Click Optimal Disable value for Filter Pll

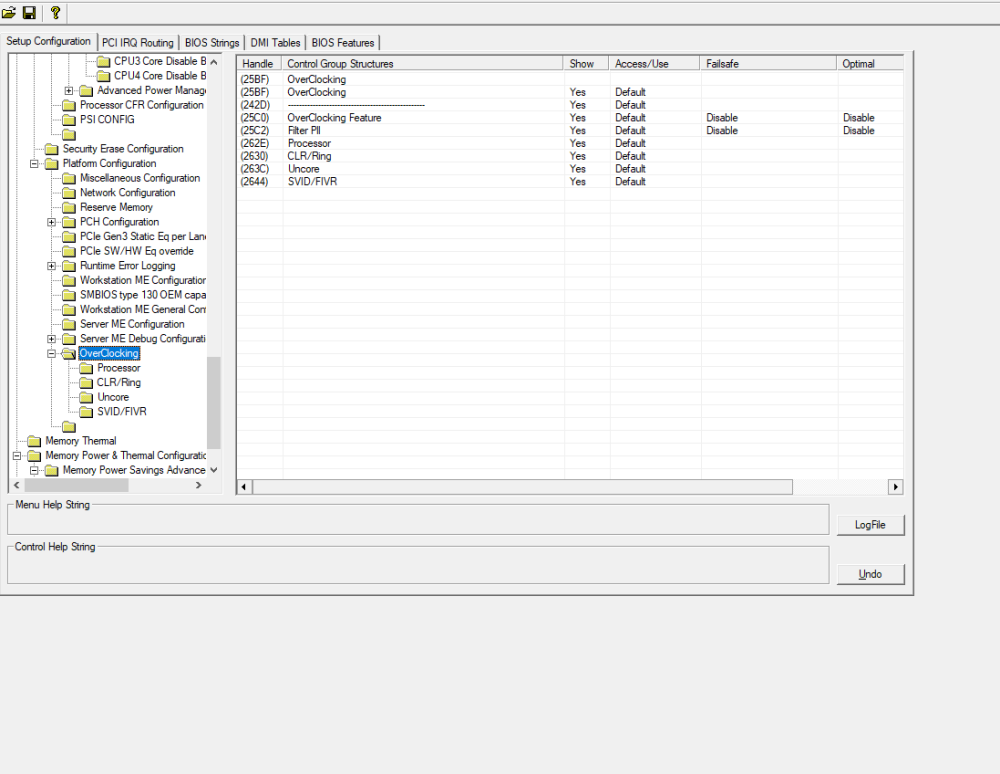(x=858, y=131)
